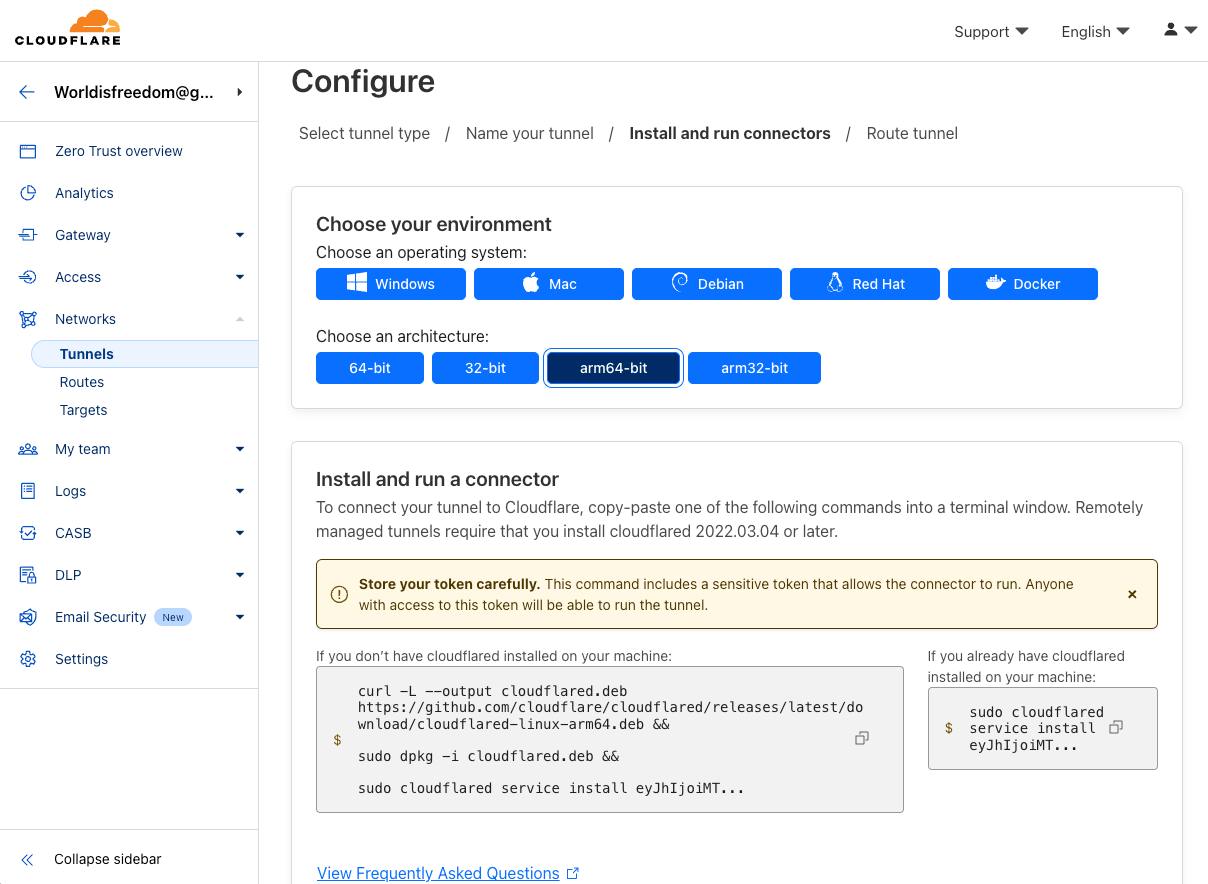Viewport: 1208px width, 884px height.
Task: Click the Logs sidebar icon
Action: pos(28,491)
